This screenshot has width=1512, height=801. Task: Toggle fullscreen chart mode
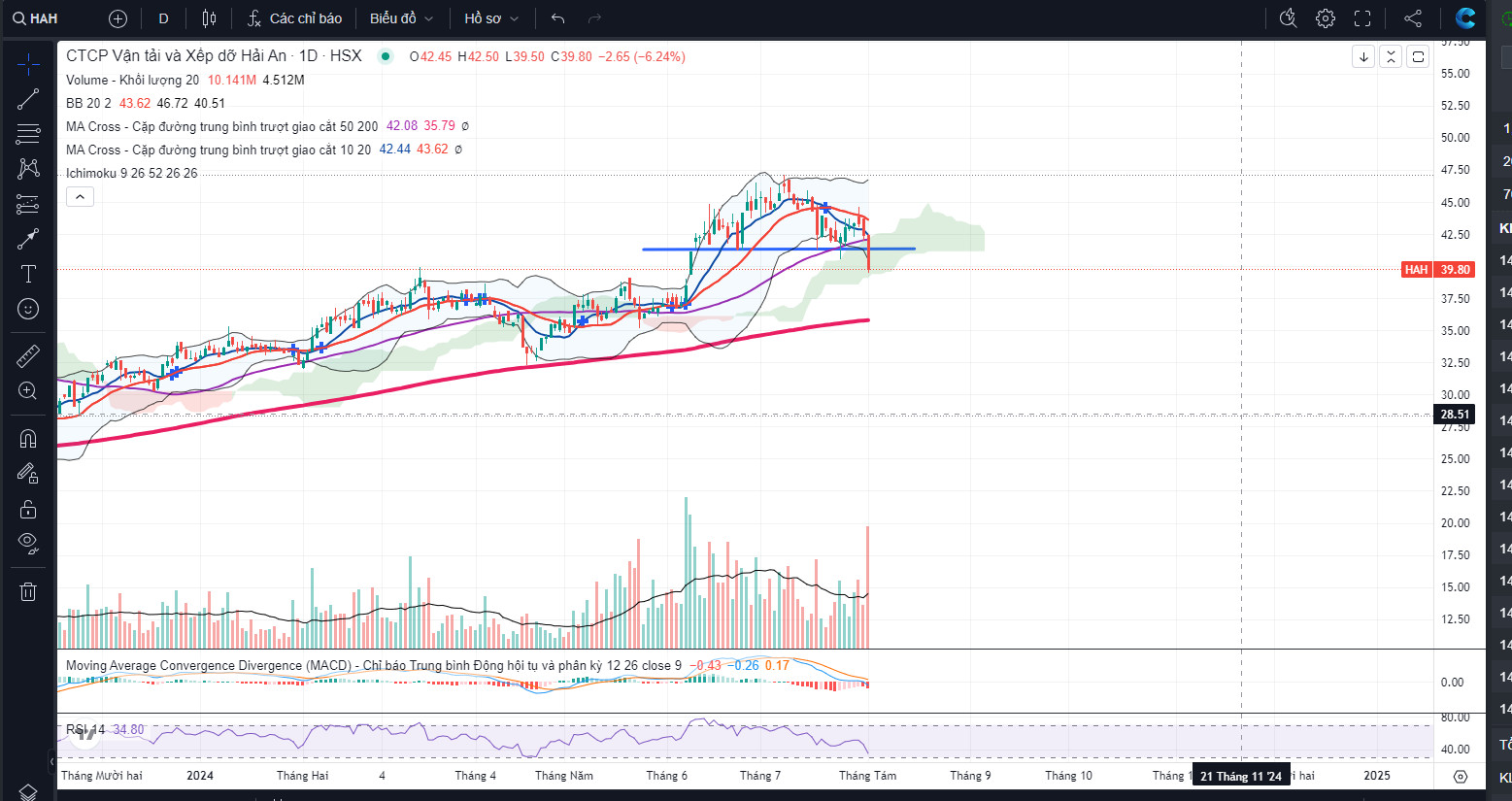1362,18
